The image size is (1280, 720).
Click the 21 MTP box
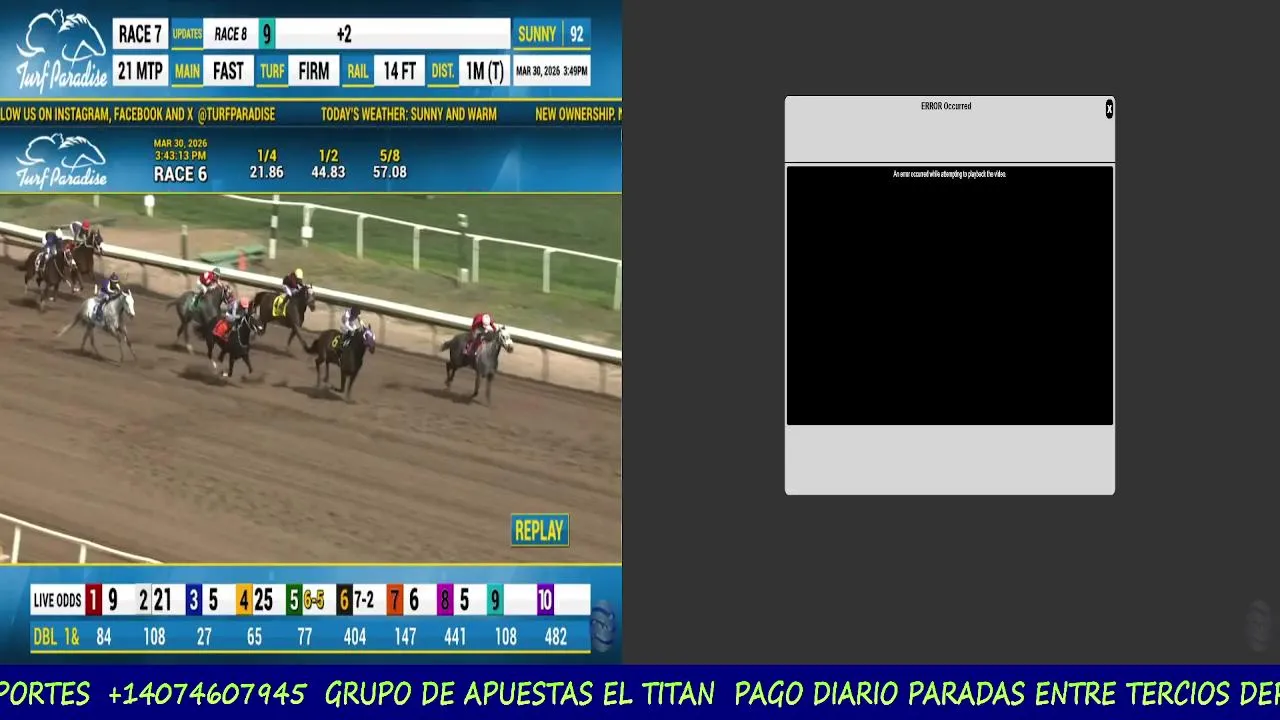click(140, 71)
